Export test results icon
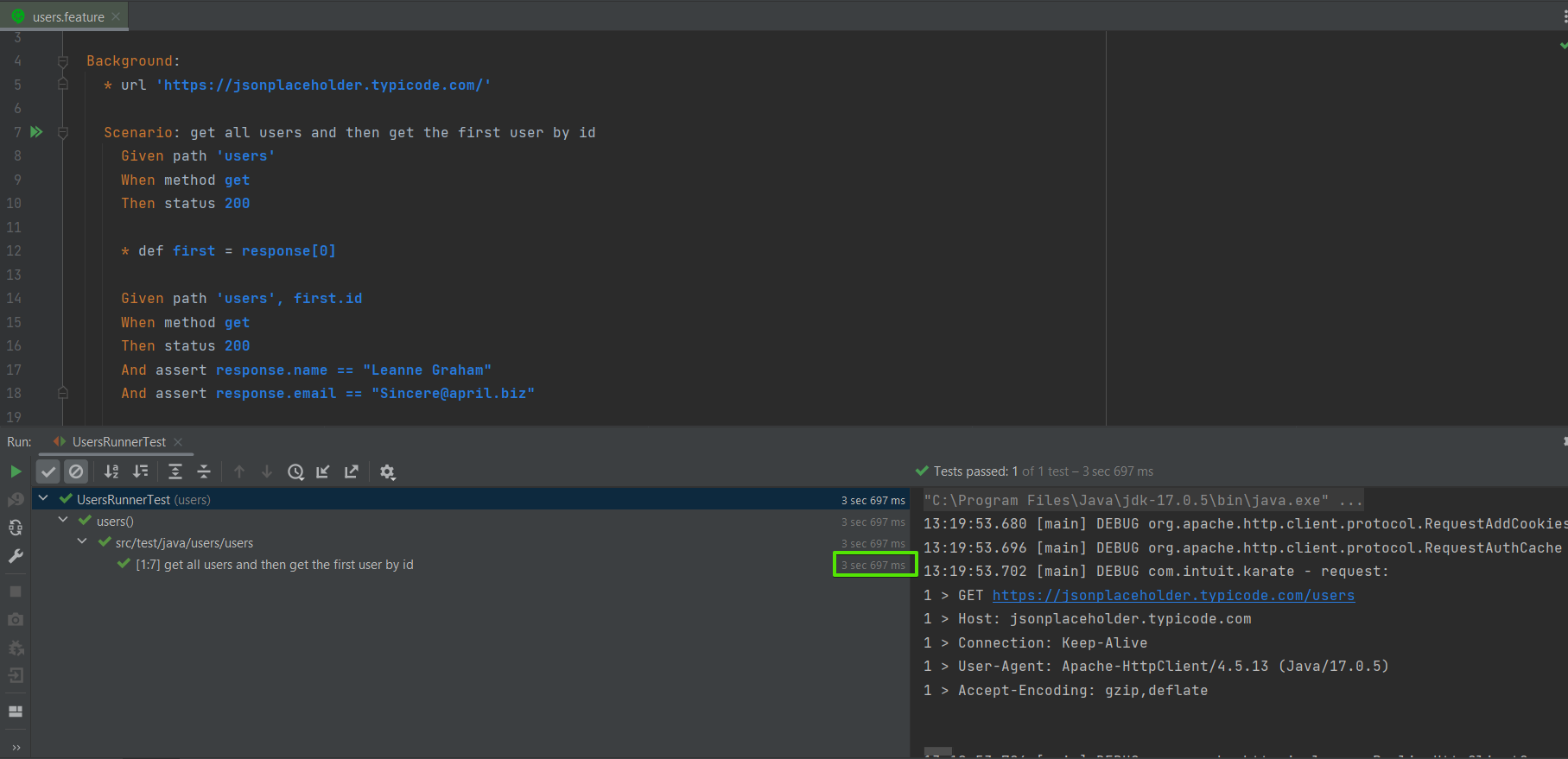Screen dimensions: 1568x759 [x=352, y=471]
